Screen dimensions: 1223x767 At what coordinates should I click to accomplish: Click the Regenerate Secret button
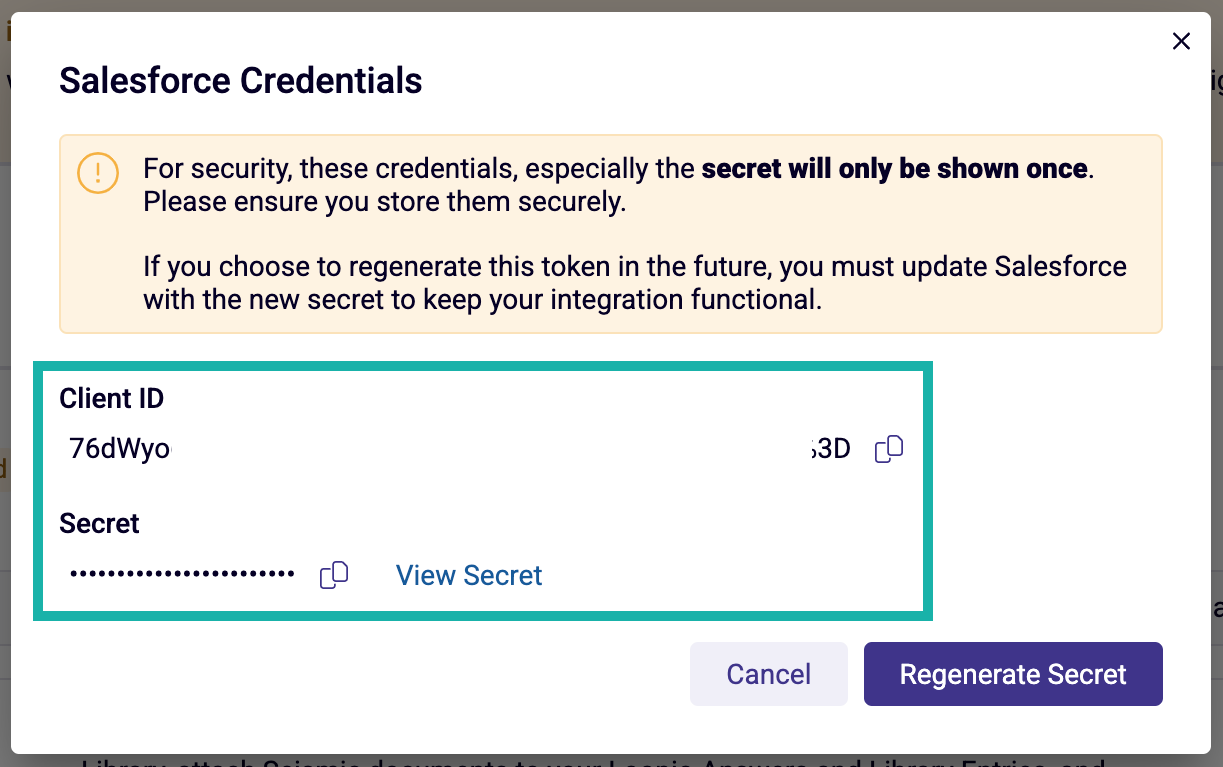1013,674
